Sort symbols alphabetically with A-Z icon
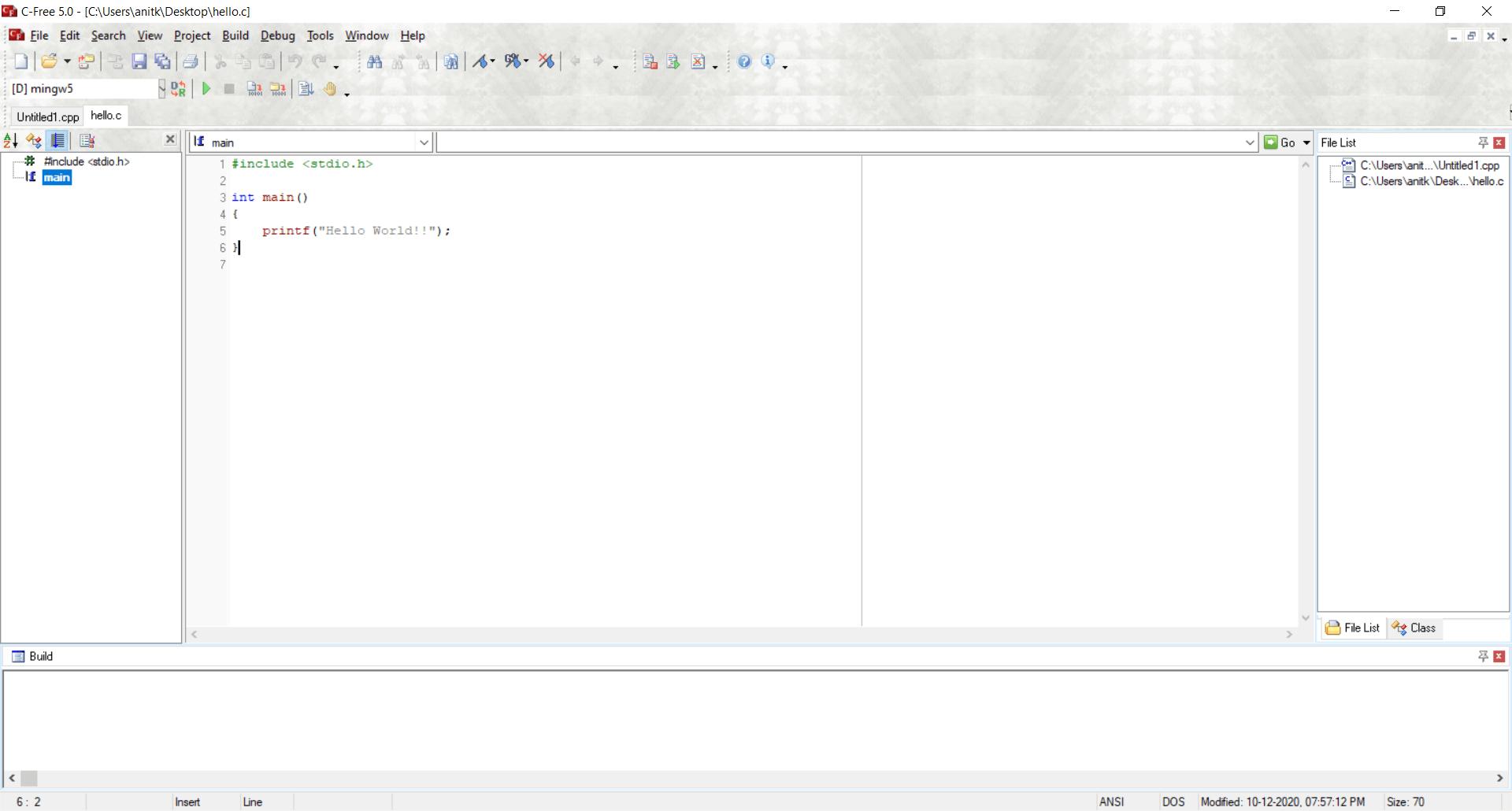1512x811 pixels. (x=11, y=141)
